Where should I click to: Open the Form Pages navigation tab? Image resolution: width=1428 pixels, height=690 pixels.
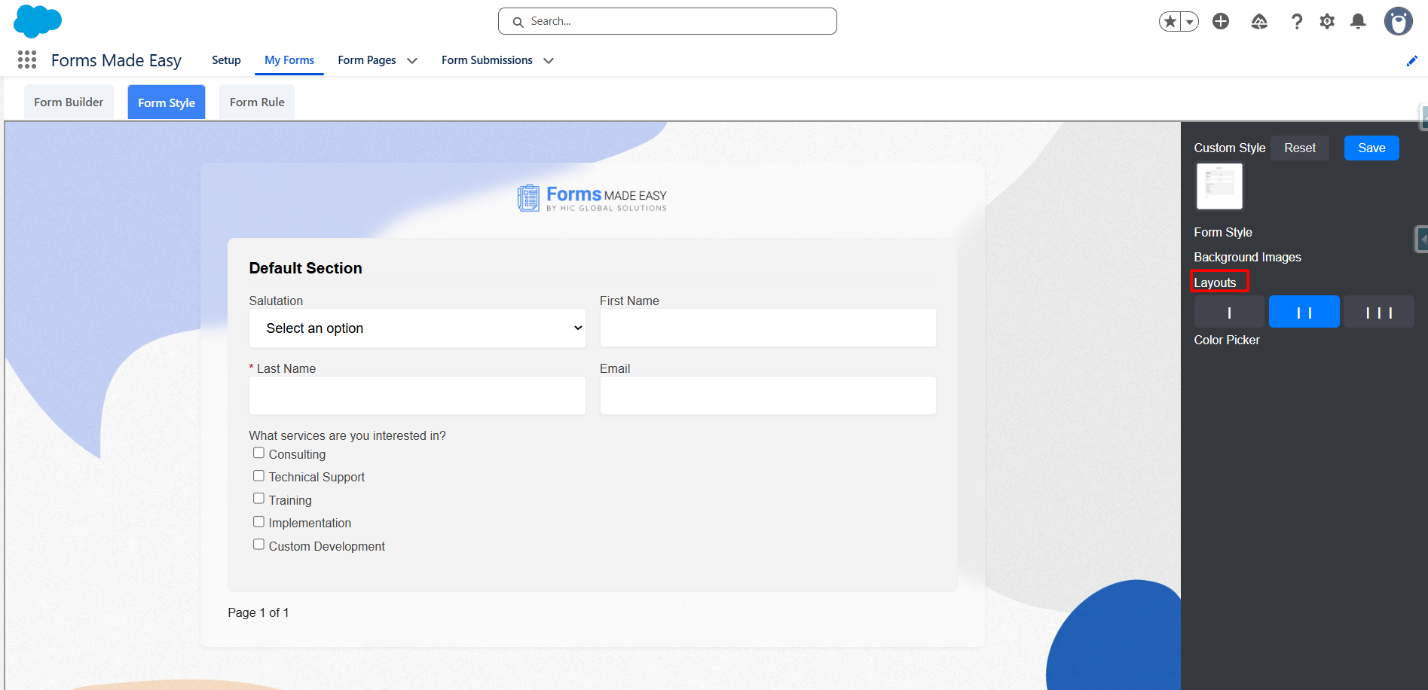[x=367, y=60]
